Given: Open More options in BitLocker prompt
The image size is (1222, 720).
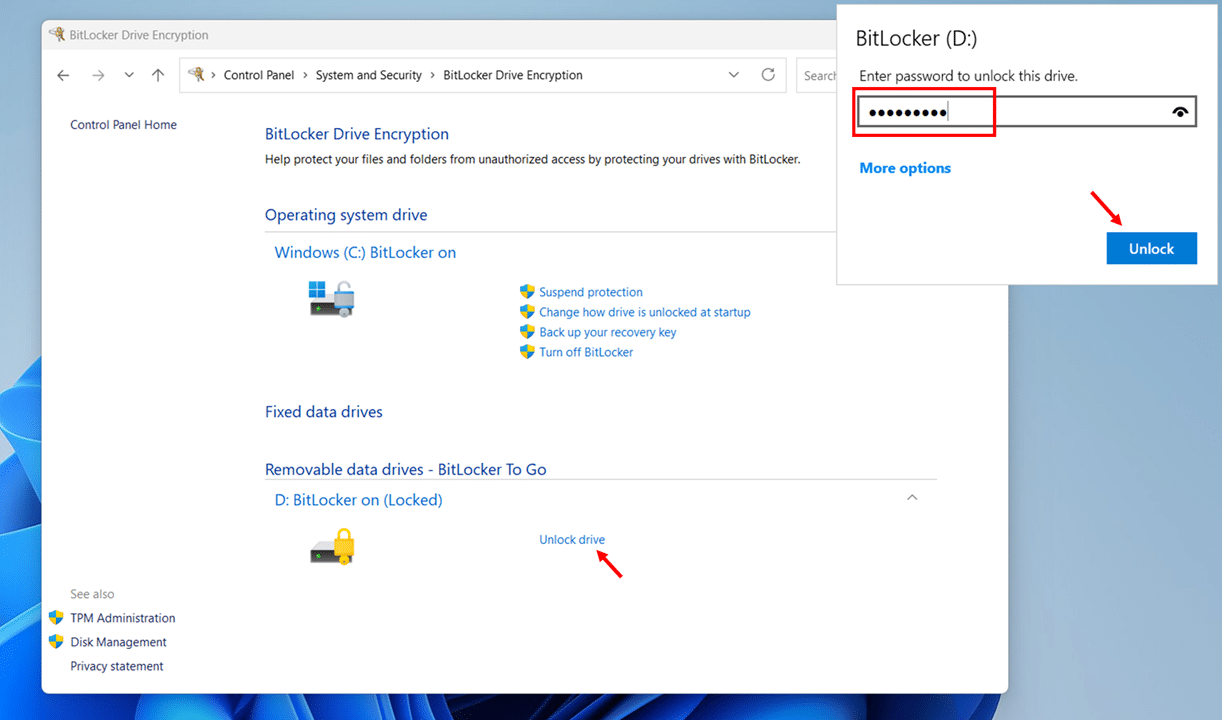Looking at the screenshot, I should pos(905,168).
